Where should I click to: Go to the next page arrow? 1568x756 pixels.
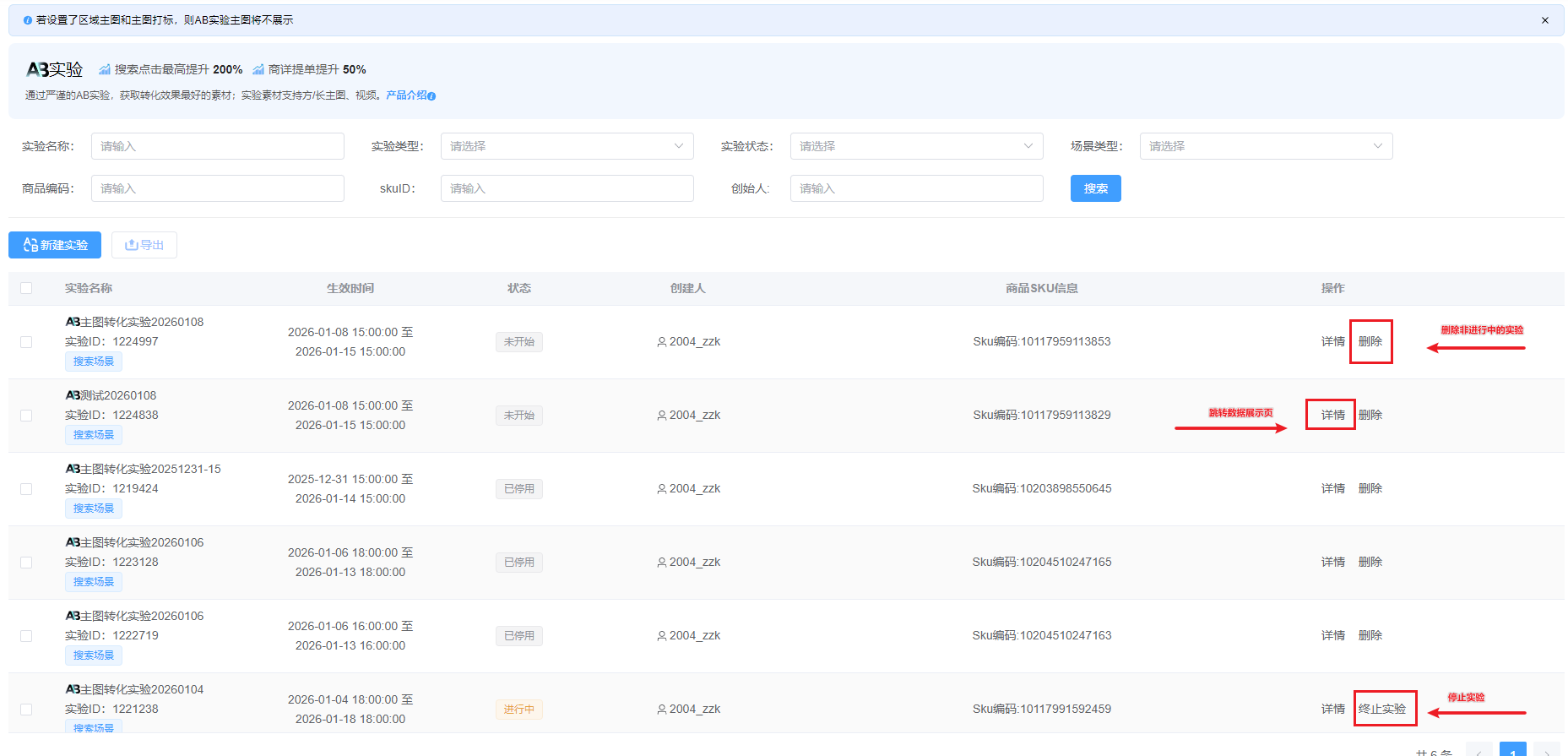pos(1546,752)
